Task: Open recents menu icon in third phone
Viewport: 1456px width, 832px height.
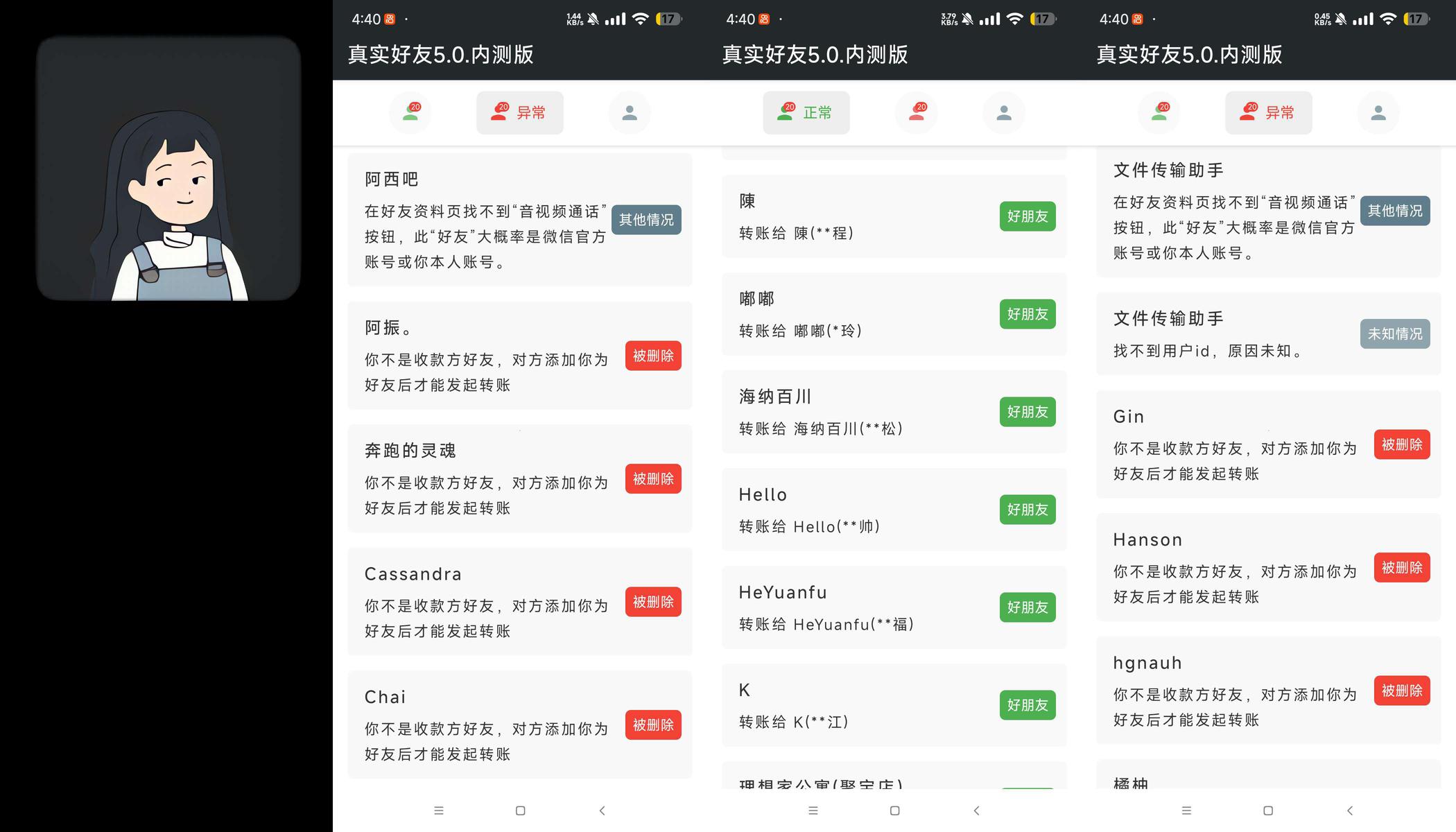Action: tap(1186, 811)
